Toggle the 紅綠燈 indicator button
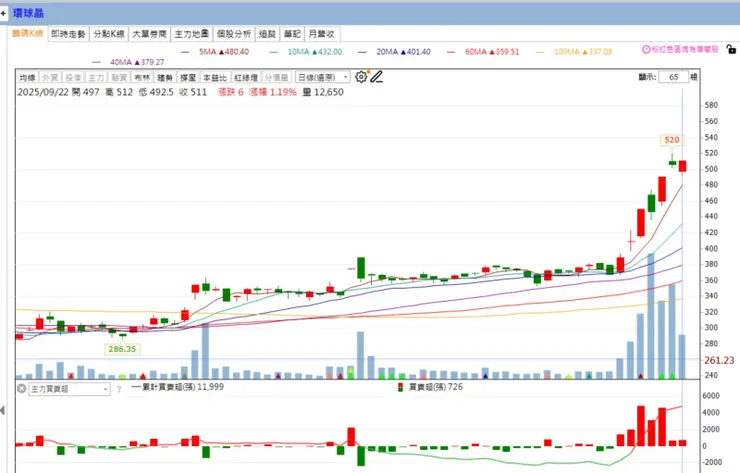 (x=246, y=77)
